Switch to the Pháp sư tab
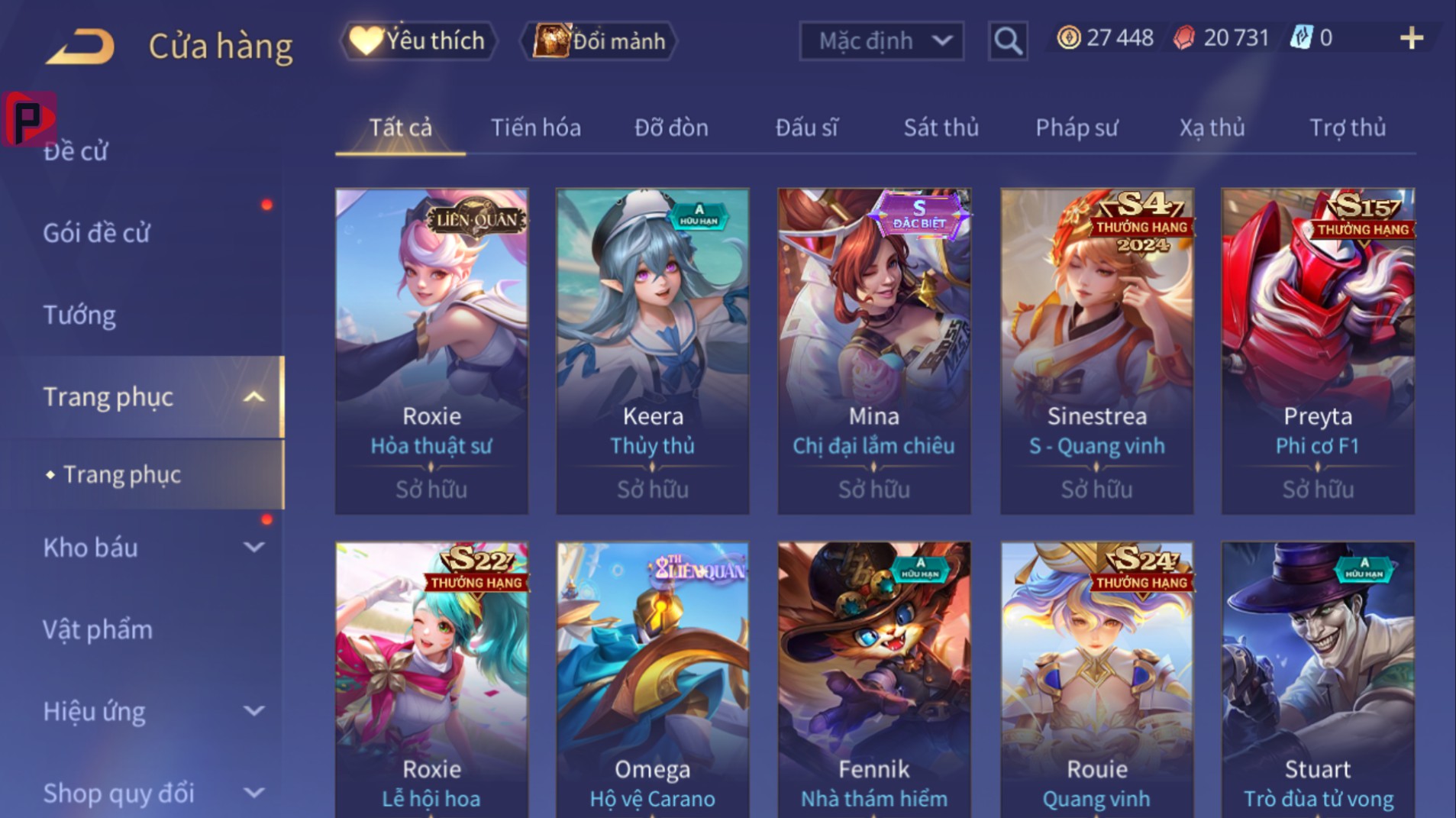 (x=1077, y=128)
